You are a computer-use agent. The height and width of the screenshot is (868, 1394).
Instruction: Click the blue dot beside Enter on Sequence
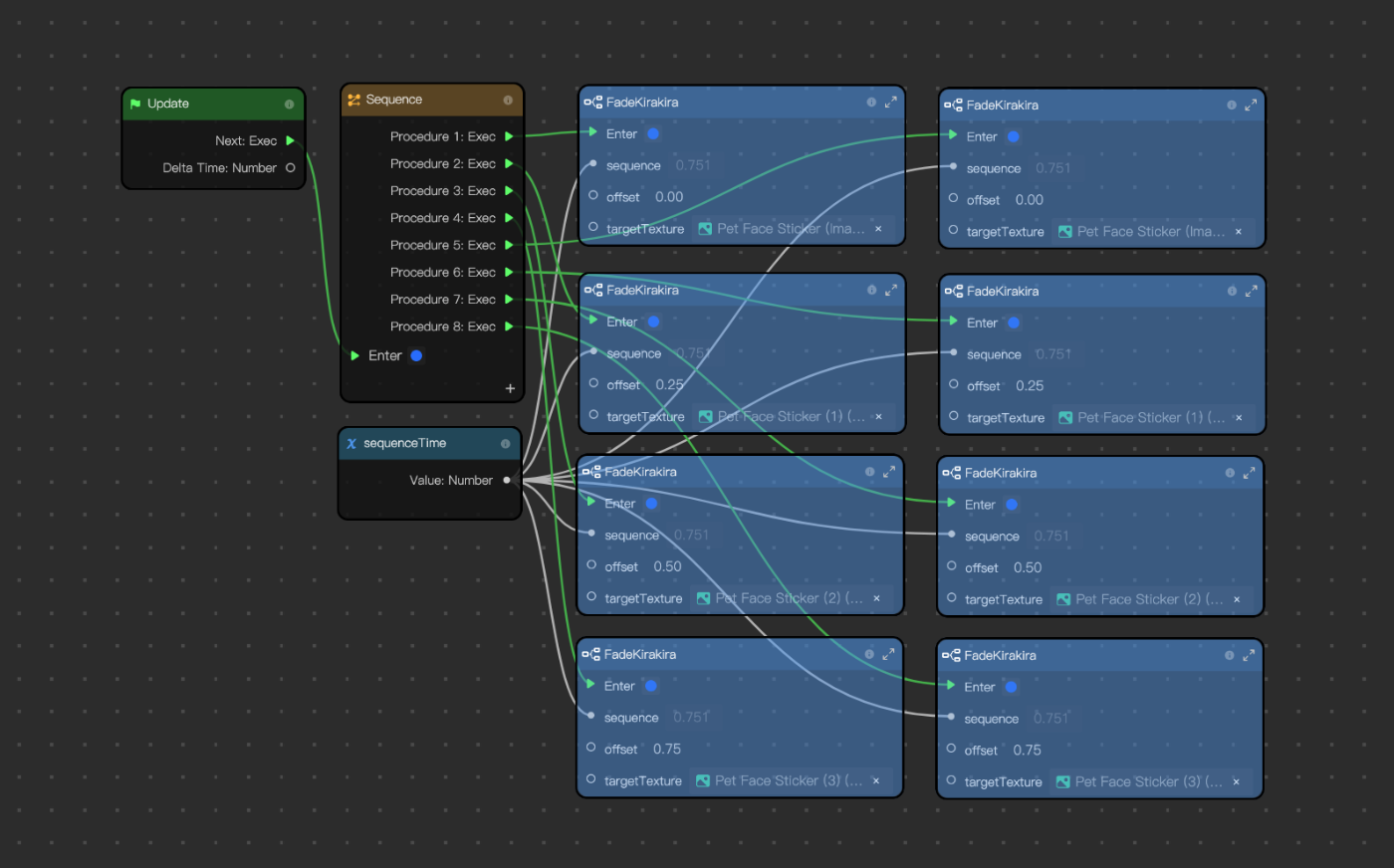(x=416, y=355)
